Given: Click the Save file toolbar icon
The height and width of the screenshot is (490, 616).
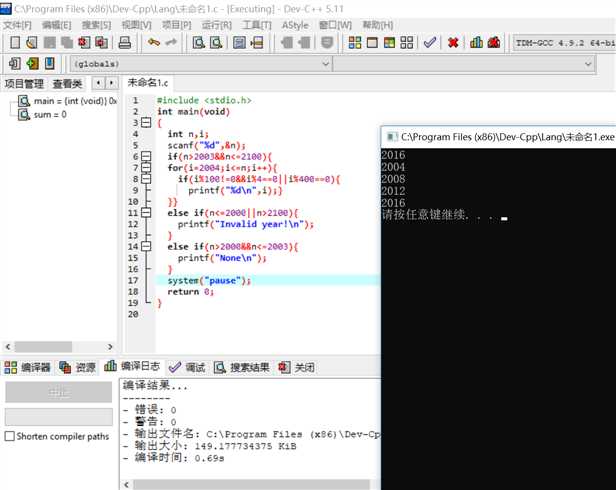Looking at the screenshot, I should [x=50, y=42].
